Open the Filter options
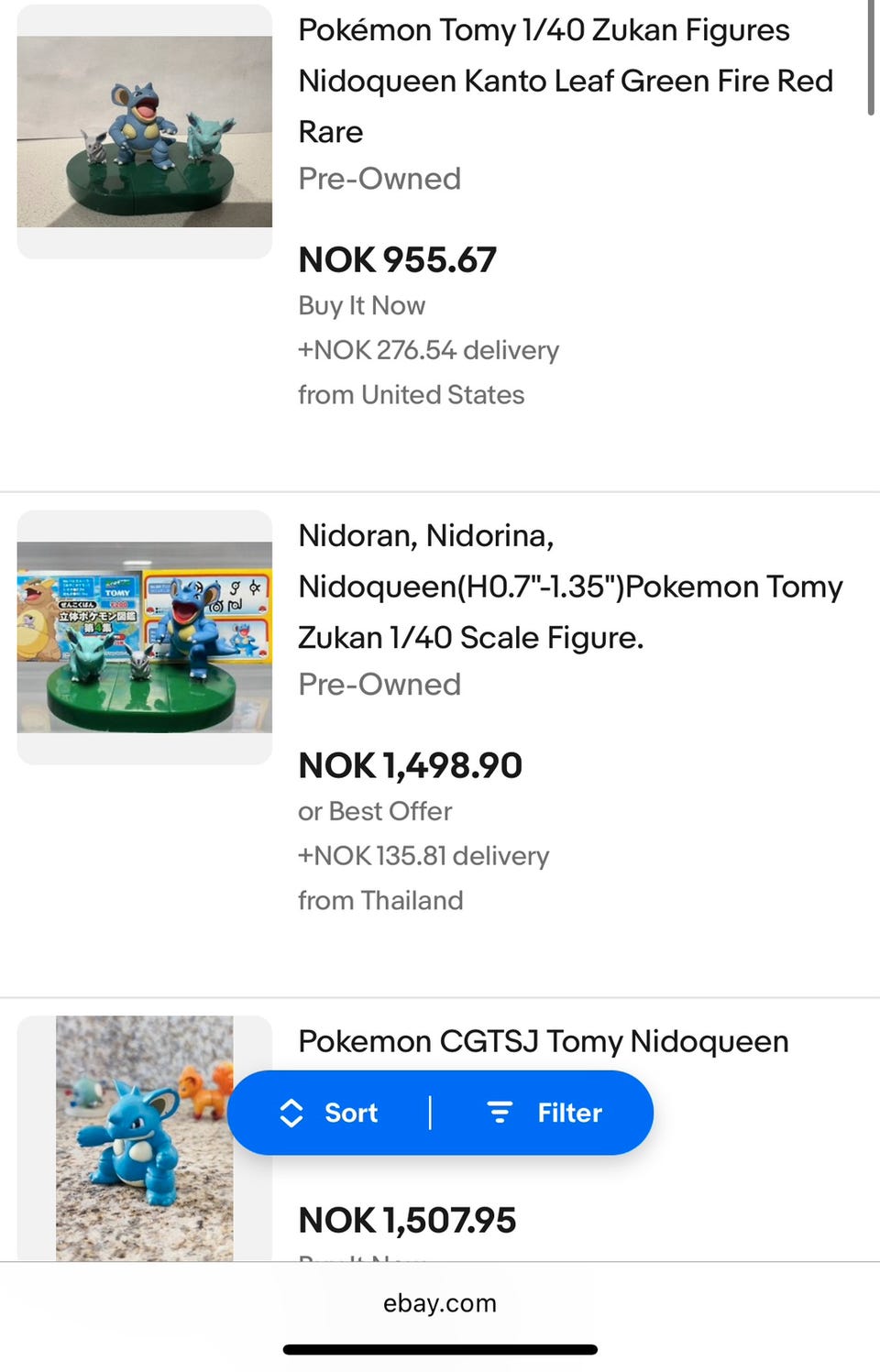Screen dimensions: 880x1372 [x=543, y=1113]
